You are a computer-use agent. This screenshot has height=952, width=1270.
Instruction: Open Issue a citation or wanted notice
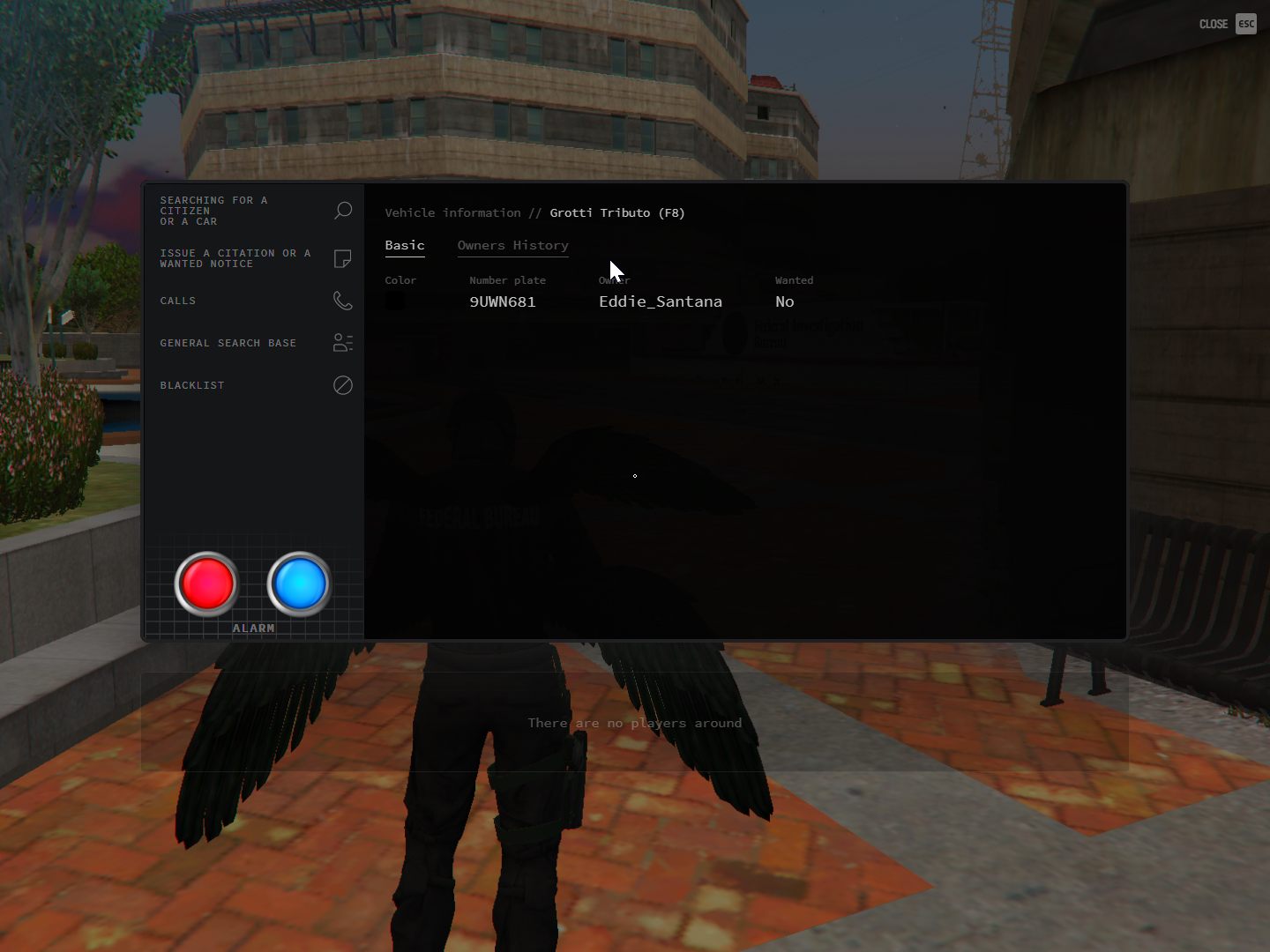[253, 258]
